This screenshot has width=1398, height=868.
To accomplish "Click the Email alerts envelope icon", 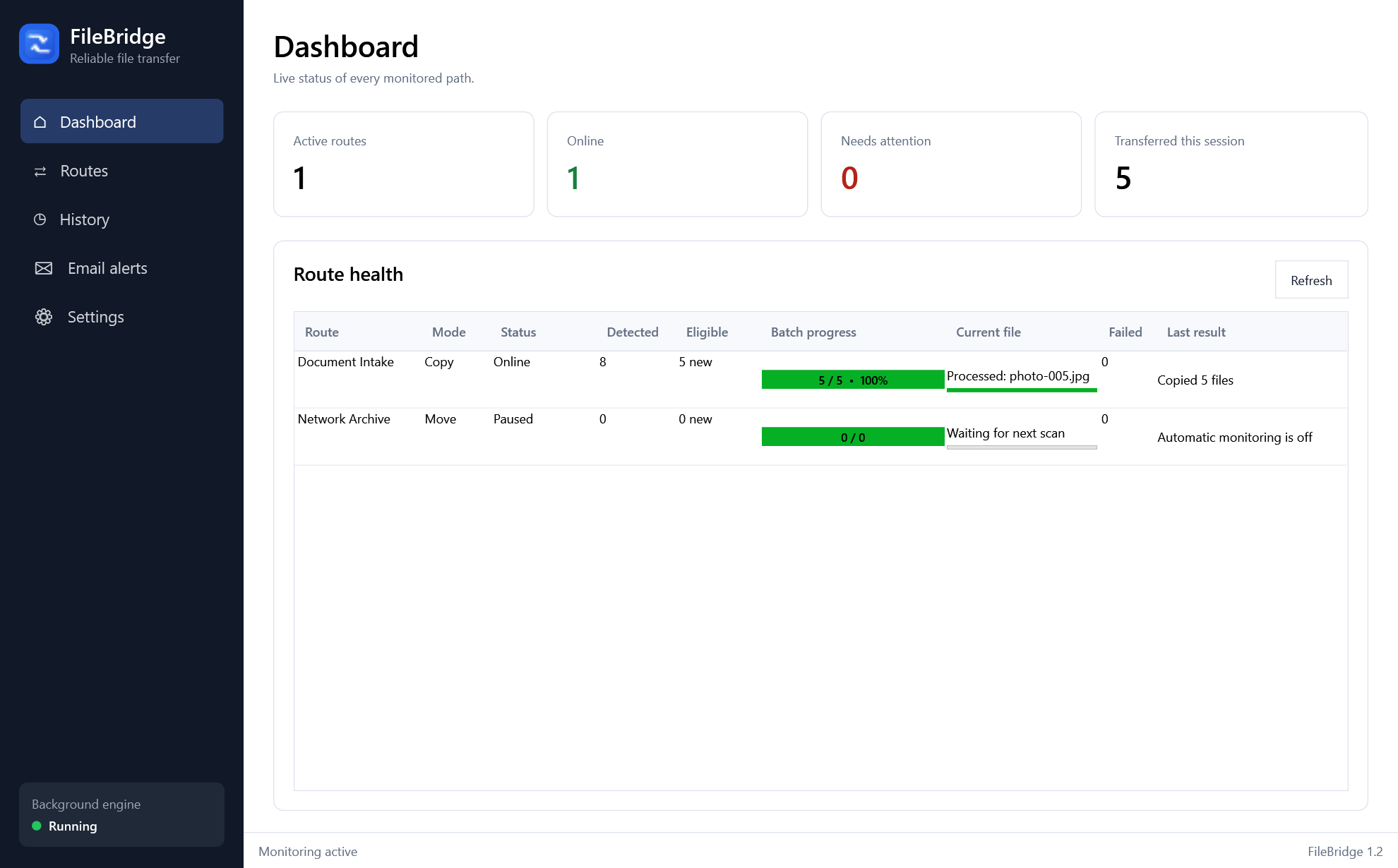I will click(x=44, y=268).
